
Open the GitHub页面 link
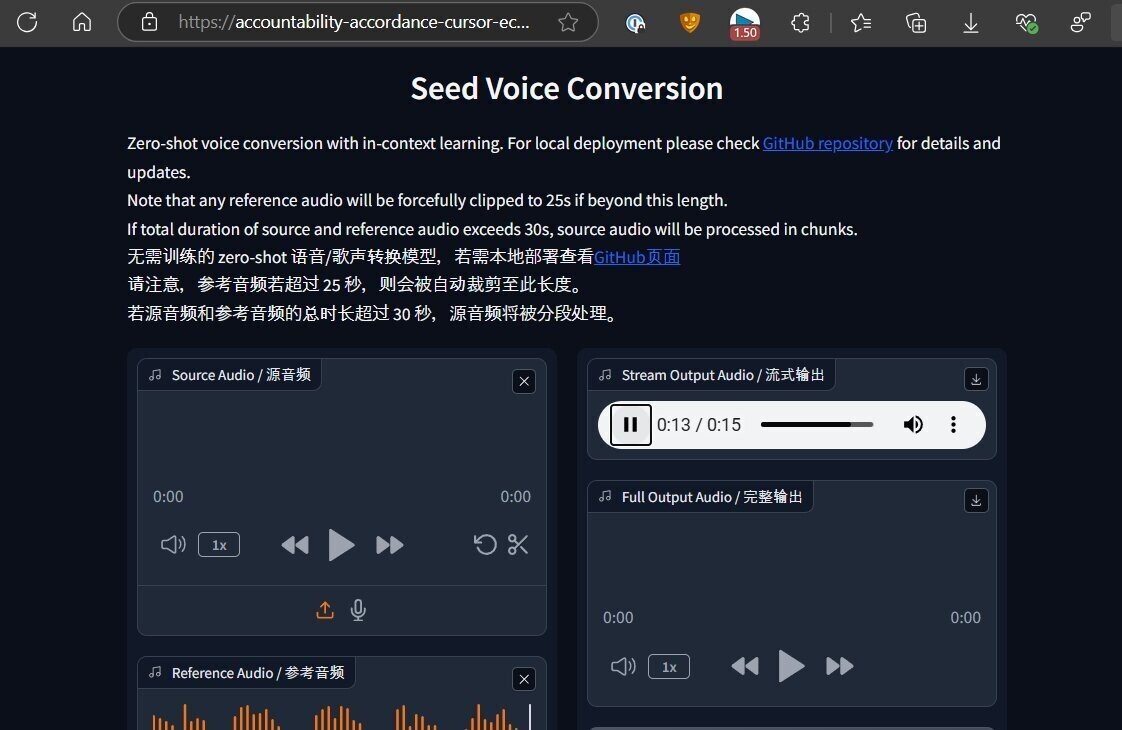coord(639,257)
